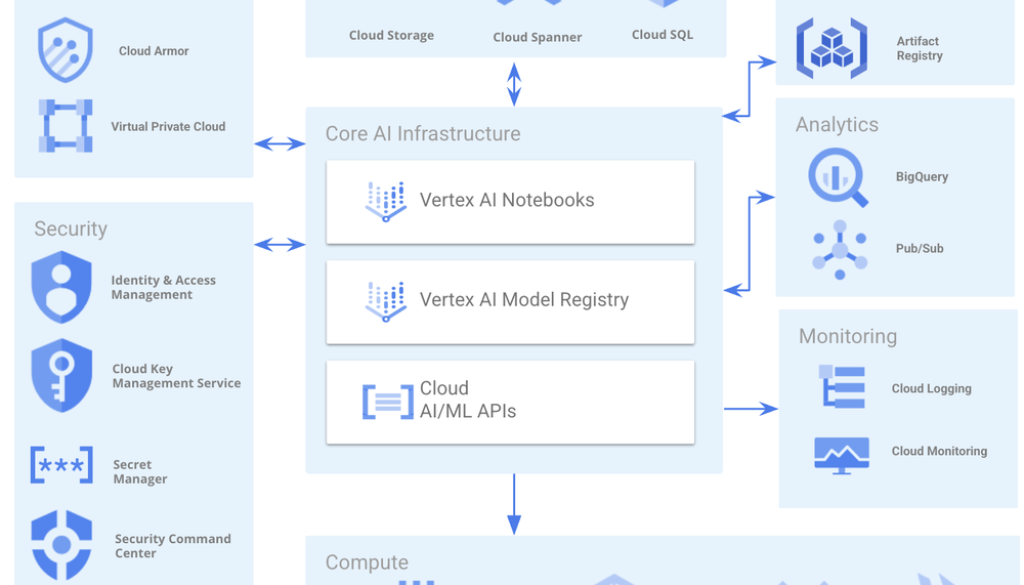
Task: Click the Pub/Sub node icon
Action: 838,249
